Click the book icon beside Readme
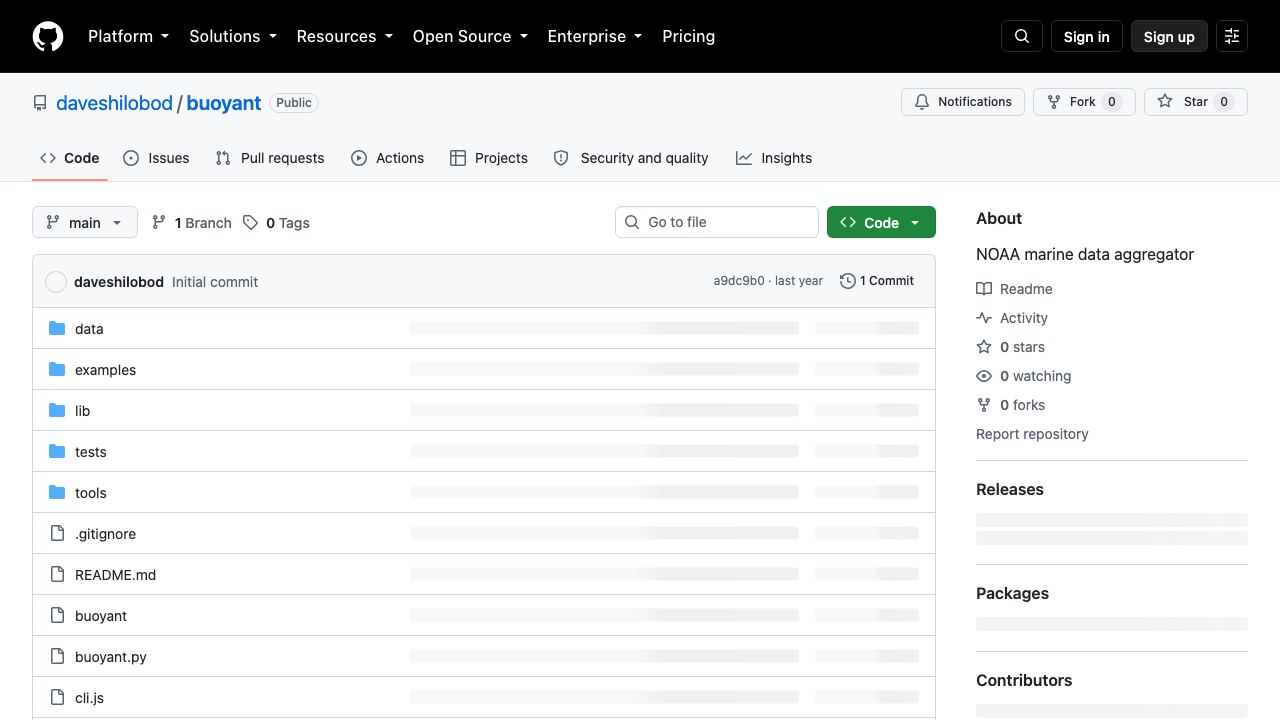The height and width of the screenshot is (720, 1280). [x=984, y=289]
